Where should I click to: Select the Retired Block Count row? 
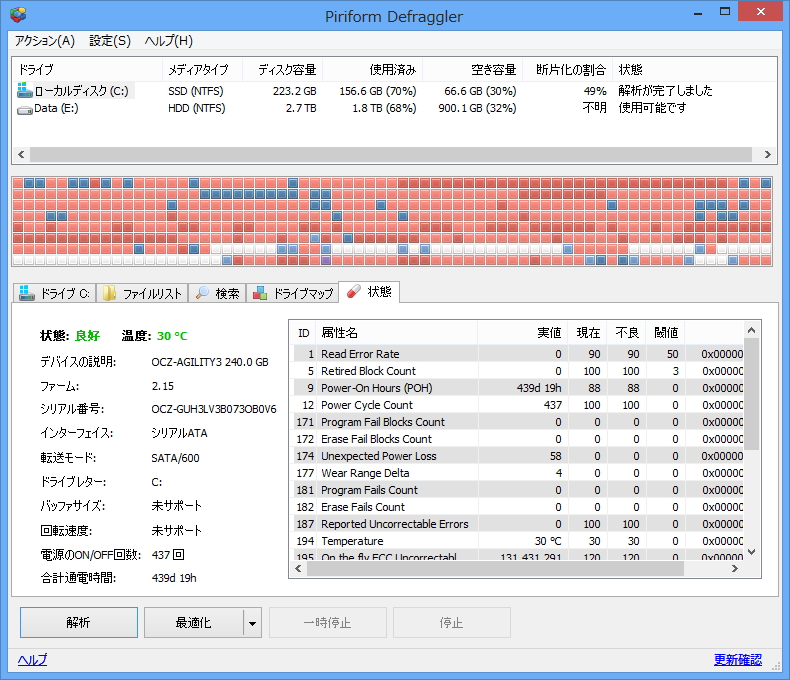(x=517, y=371)
